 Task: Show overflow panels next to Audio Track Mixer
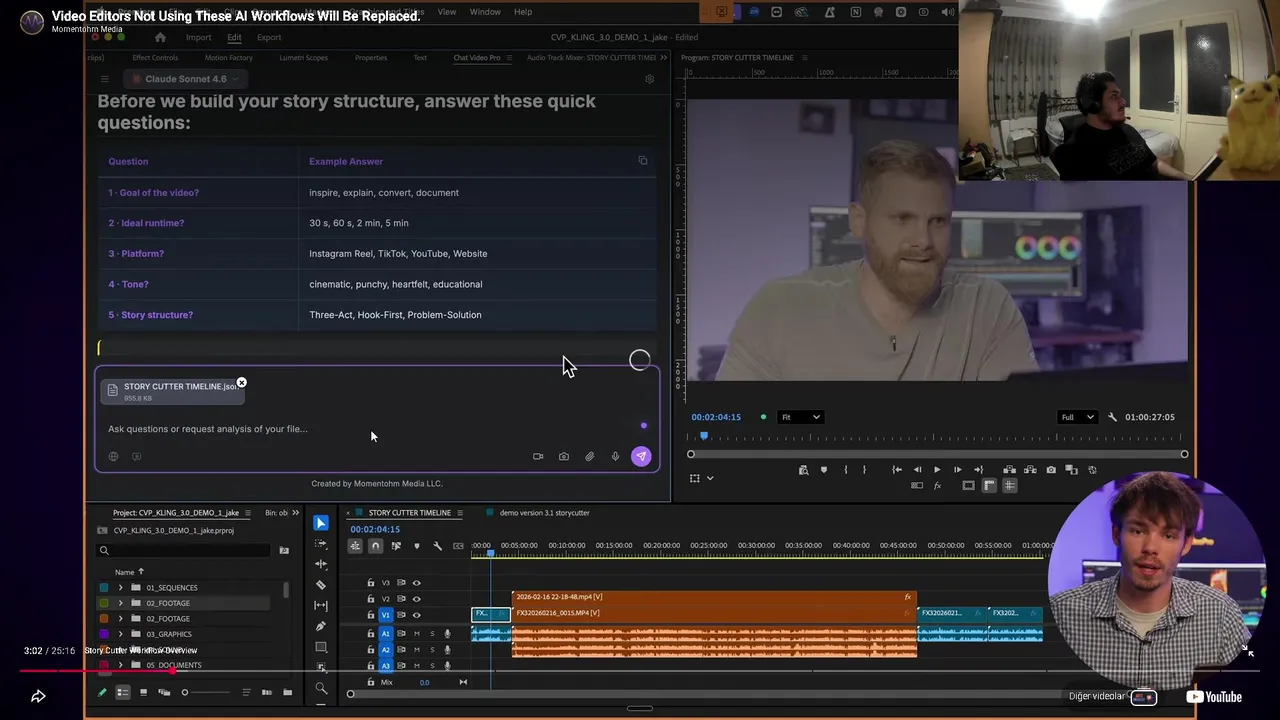(x=663, y=57)
